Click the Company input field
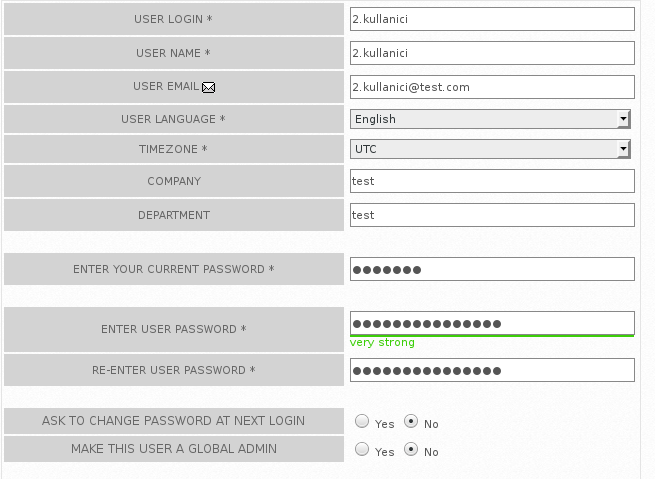The width and height of the screenshot is (655, 479). 492,181
